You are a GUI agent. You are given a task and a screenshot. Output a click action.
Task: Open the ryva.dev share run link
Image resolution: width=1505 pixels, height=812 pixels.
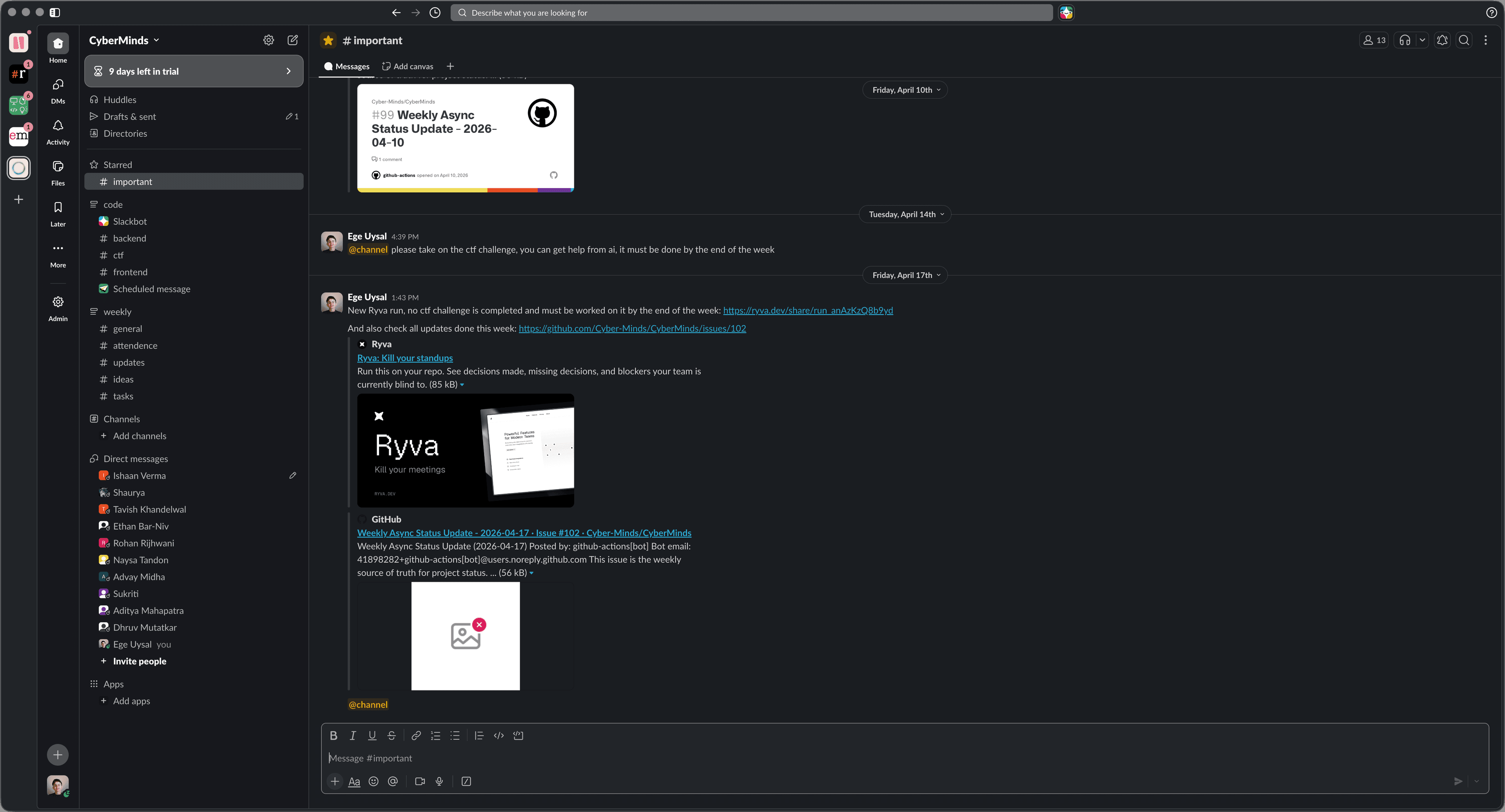point(807,310)
